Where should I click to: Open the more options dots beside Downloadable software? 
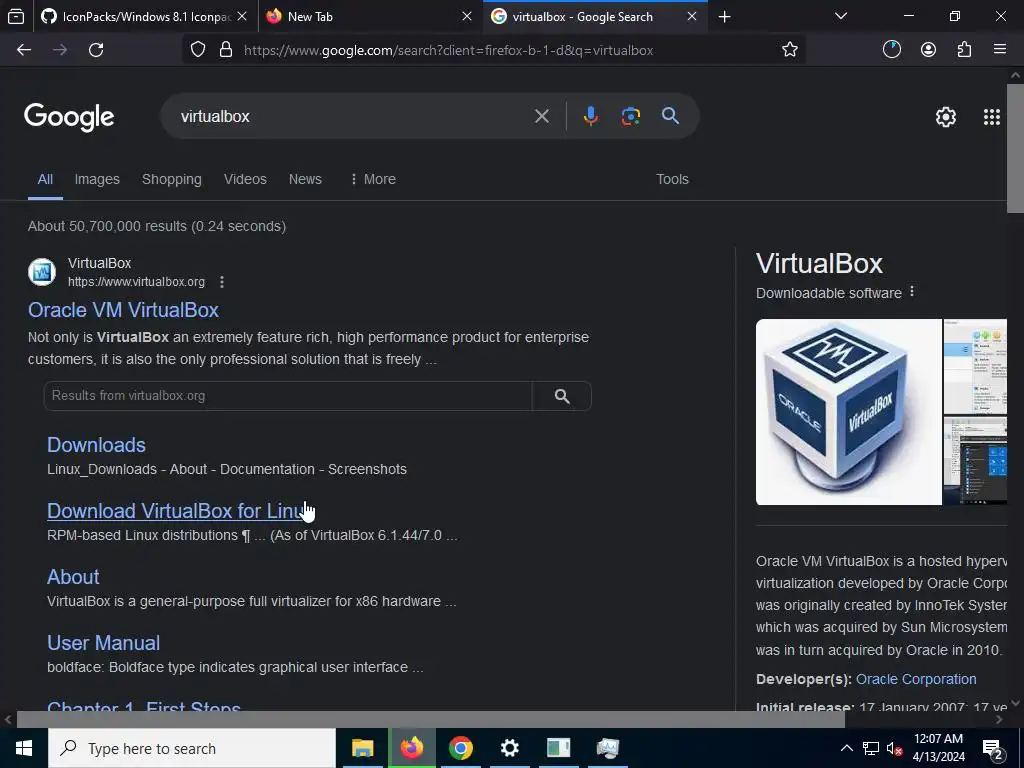pos(912,292)
